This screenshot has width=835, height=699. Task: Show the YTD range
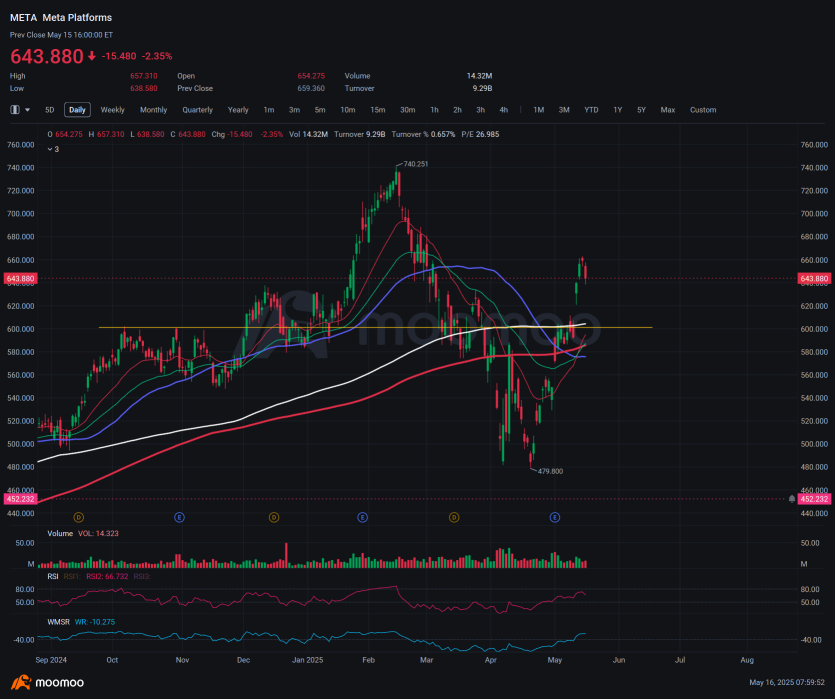[591, 110]
